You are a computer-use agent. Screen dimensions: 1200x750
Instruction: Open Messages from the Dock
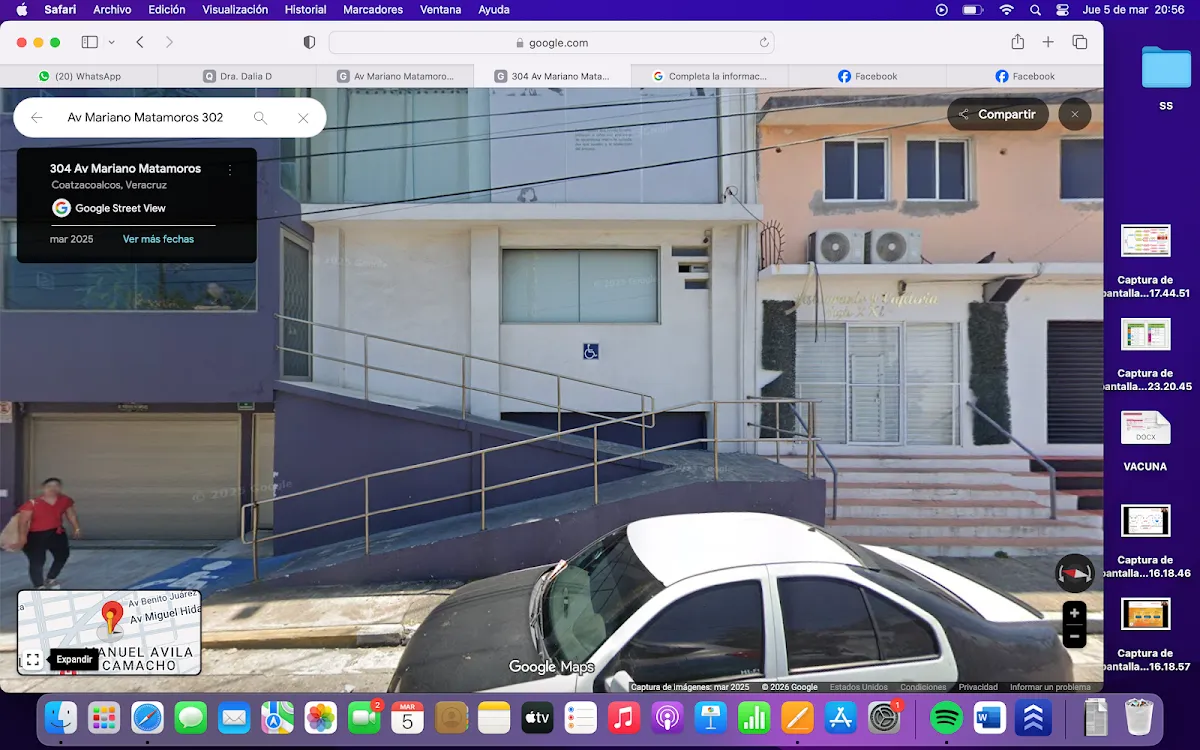pyautogui.click(x=190, y=717)
